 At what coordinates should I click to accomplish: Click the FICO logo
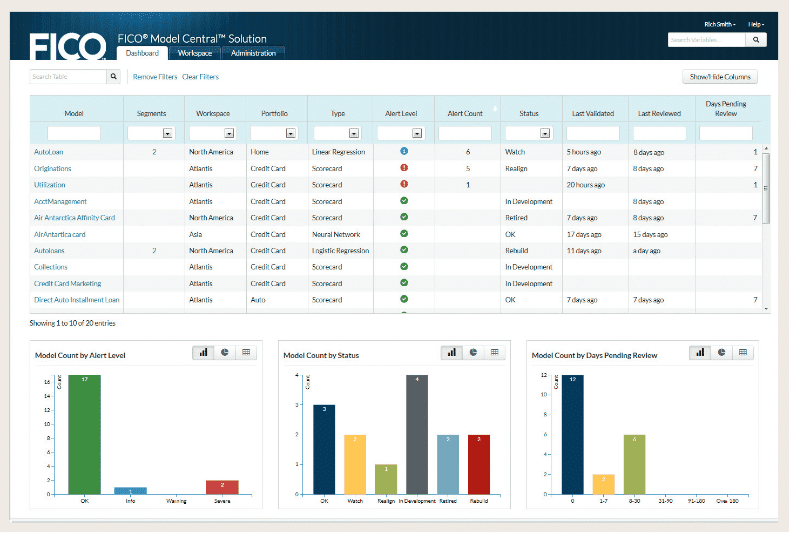pyautogui.click(x=67, y=46)
